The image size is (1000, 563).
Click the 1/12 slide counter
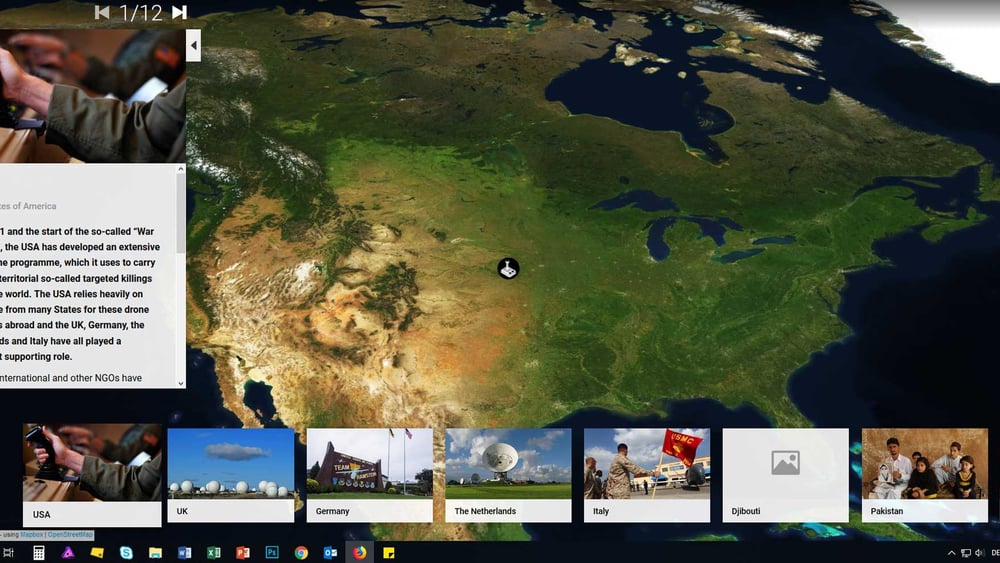[141, 12]
